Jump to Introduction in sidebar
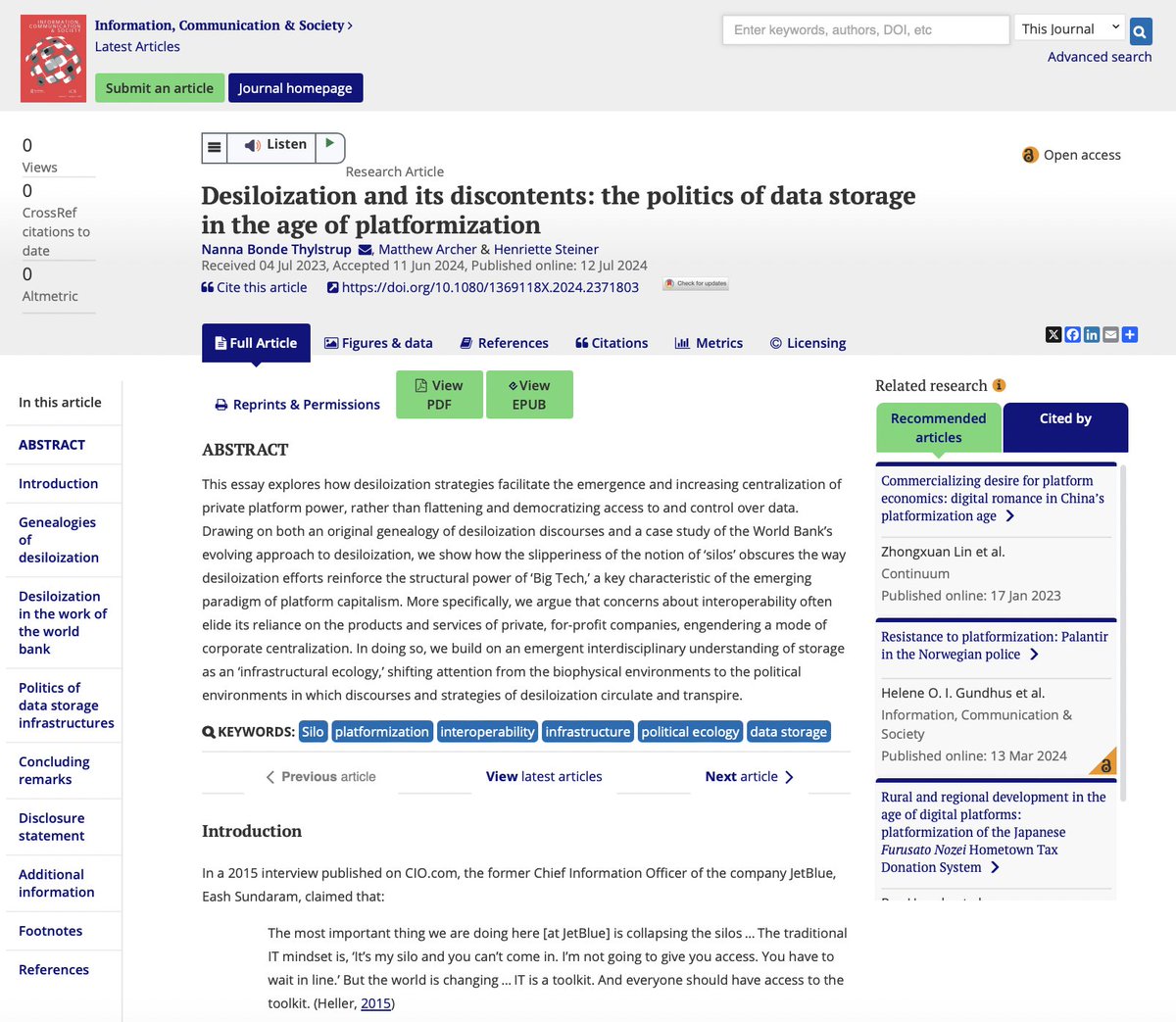Image resolution: width=1176 pixels, height=1022 pixels. tap(59, 483)
